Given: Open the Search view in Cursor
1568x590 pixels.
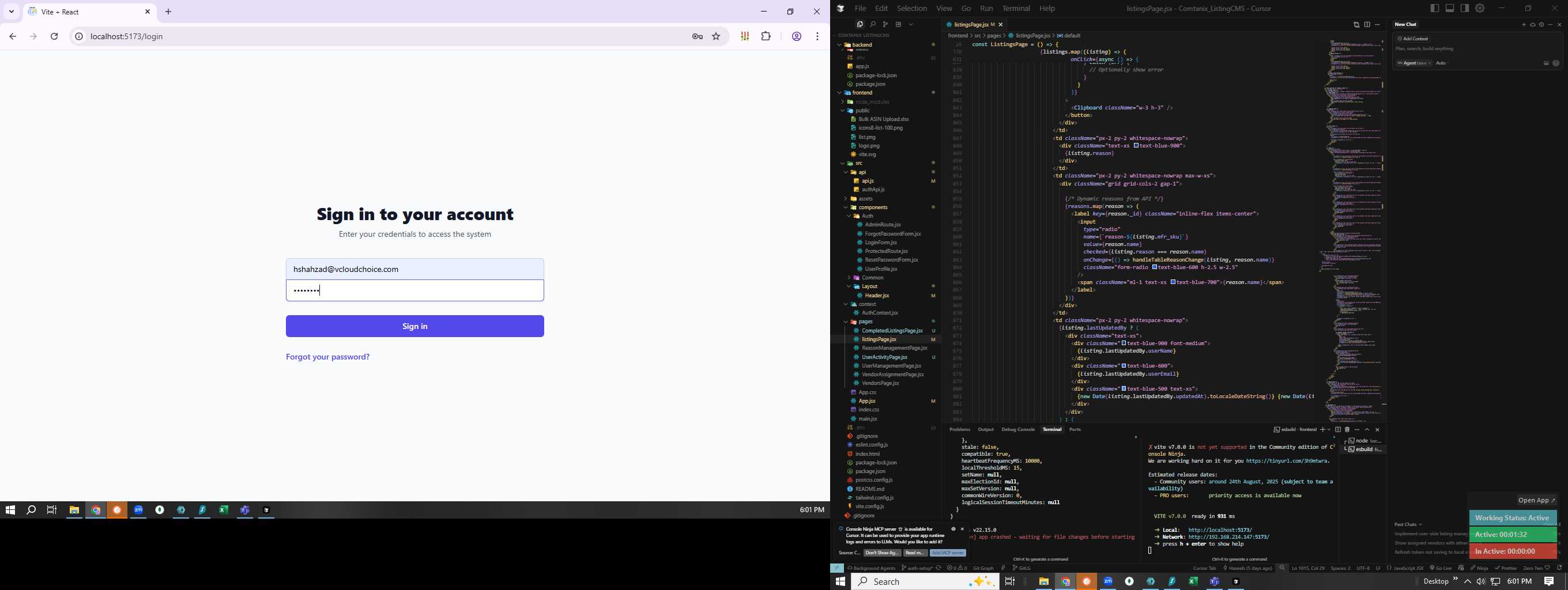Looking at the screenshot, I should pyautogui.click(x=872, y=24).
